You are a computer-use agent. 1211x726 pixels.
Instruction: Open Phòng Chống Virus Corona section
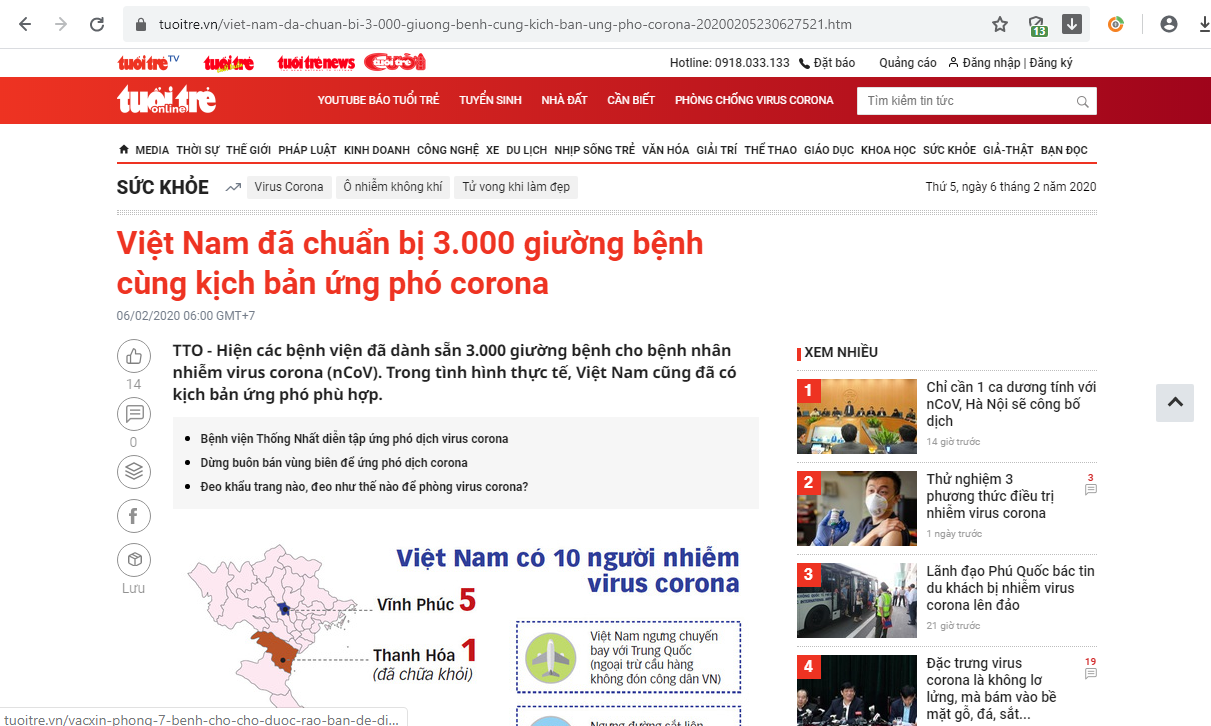tap(754, 100)
